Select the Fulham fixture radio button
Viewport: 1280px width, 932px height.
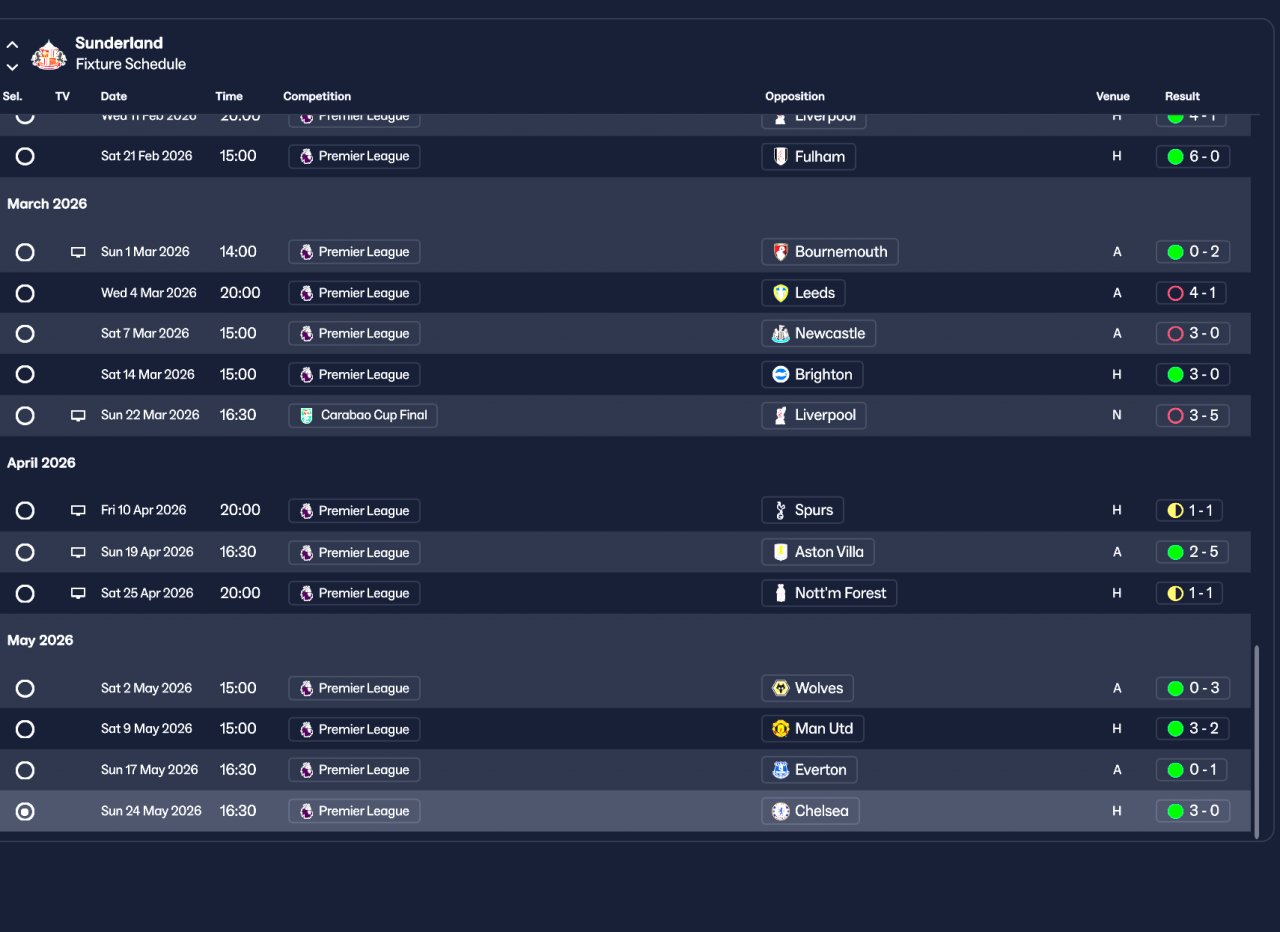25,156
